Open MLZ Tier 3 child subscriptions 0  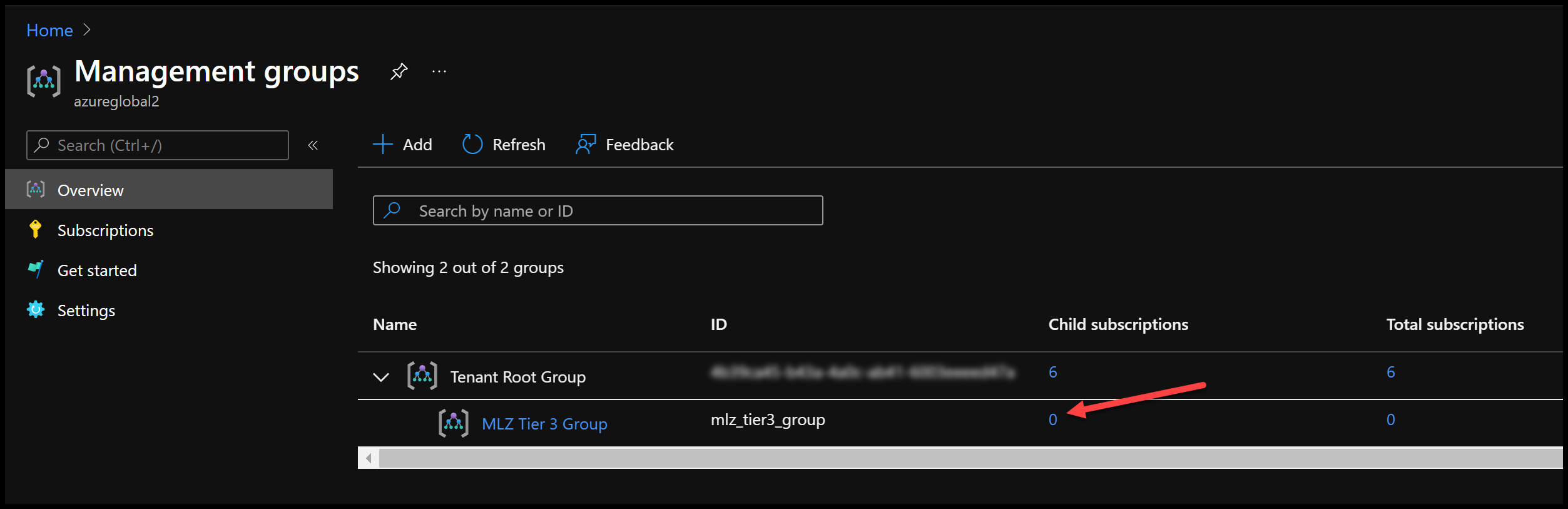pos(1053,419)
